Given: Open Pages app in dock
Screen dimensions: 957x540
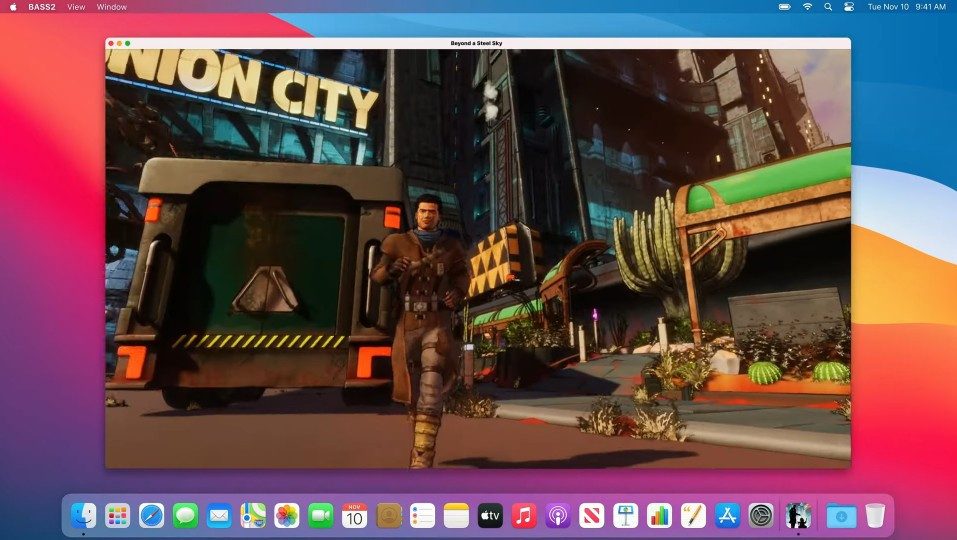Looking at the screenshot, I should pos(693,516).
